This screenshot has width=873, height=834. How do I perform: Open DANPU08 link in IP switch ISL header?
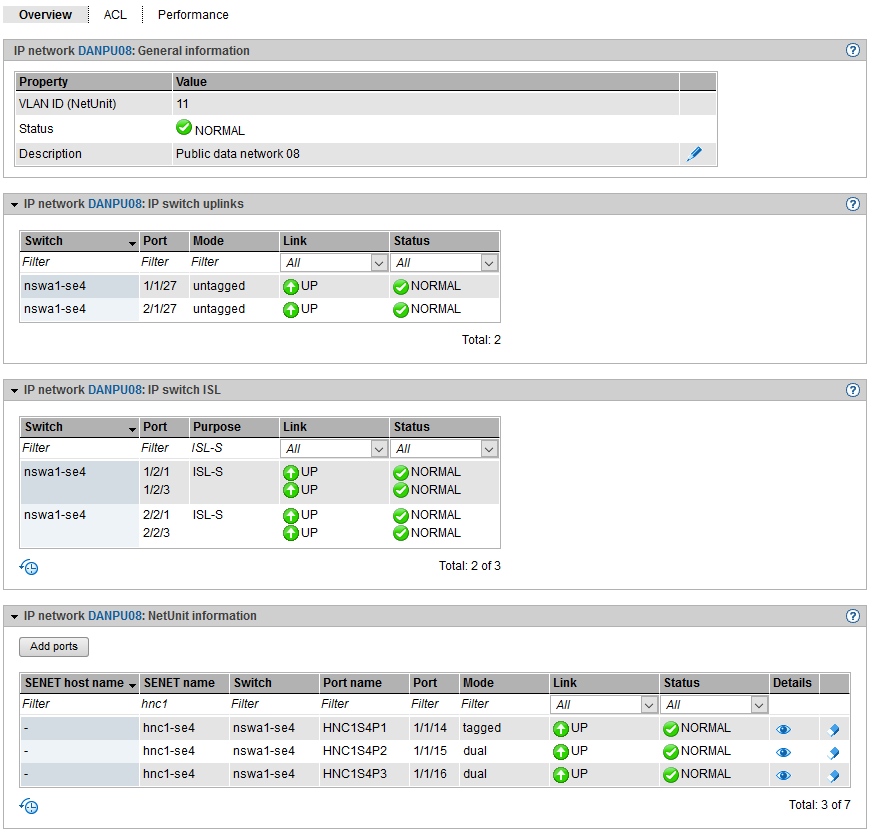click(115, 390)
